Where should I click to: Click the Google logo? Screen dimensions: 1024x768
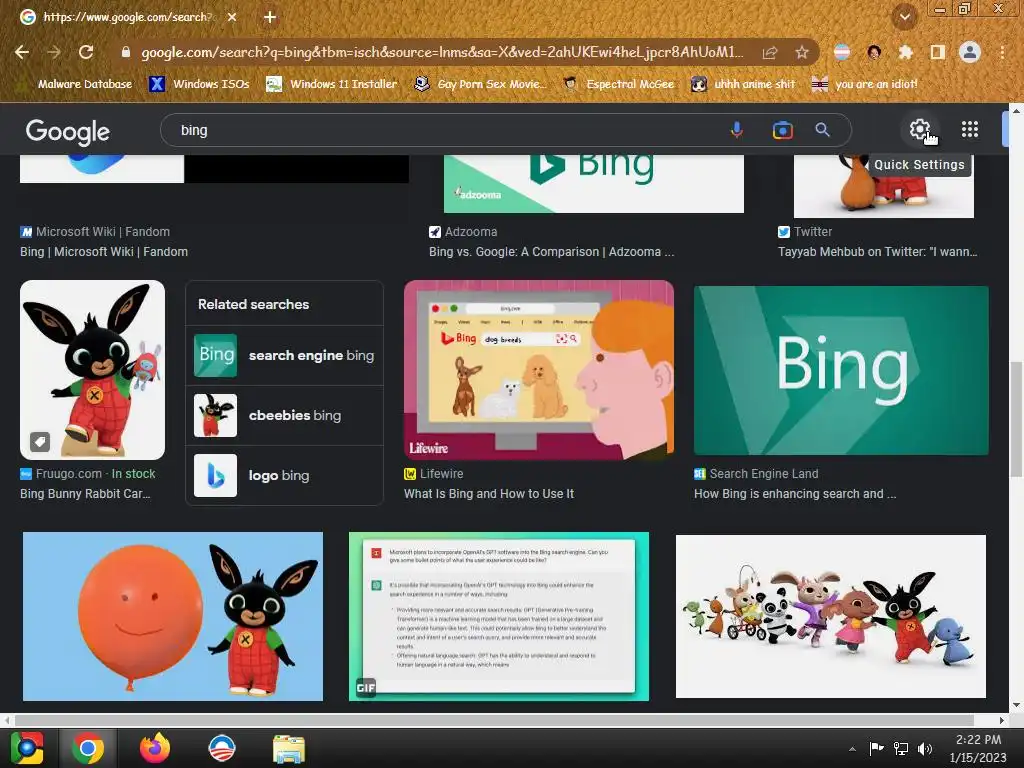click(67, 131)
